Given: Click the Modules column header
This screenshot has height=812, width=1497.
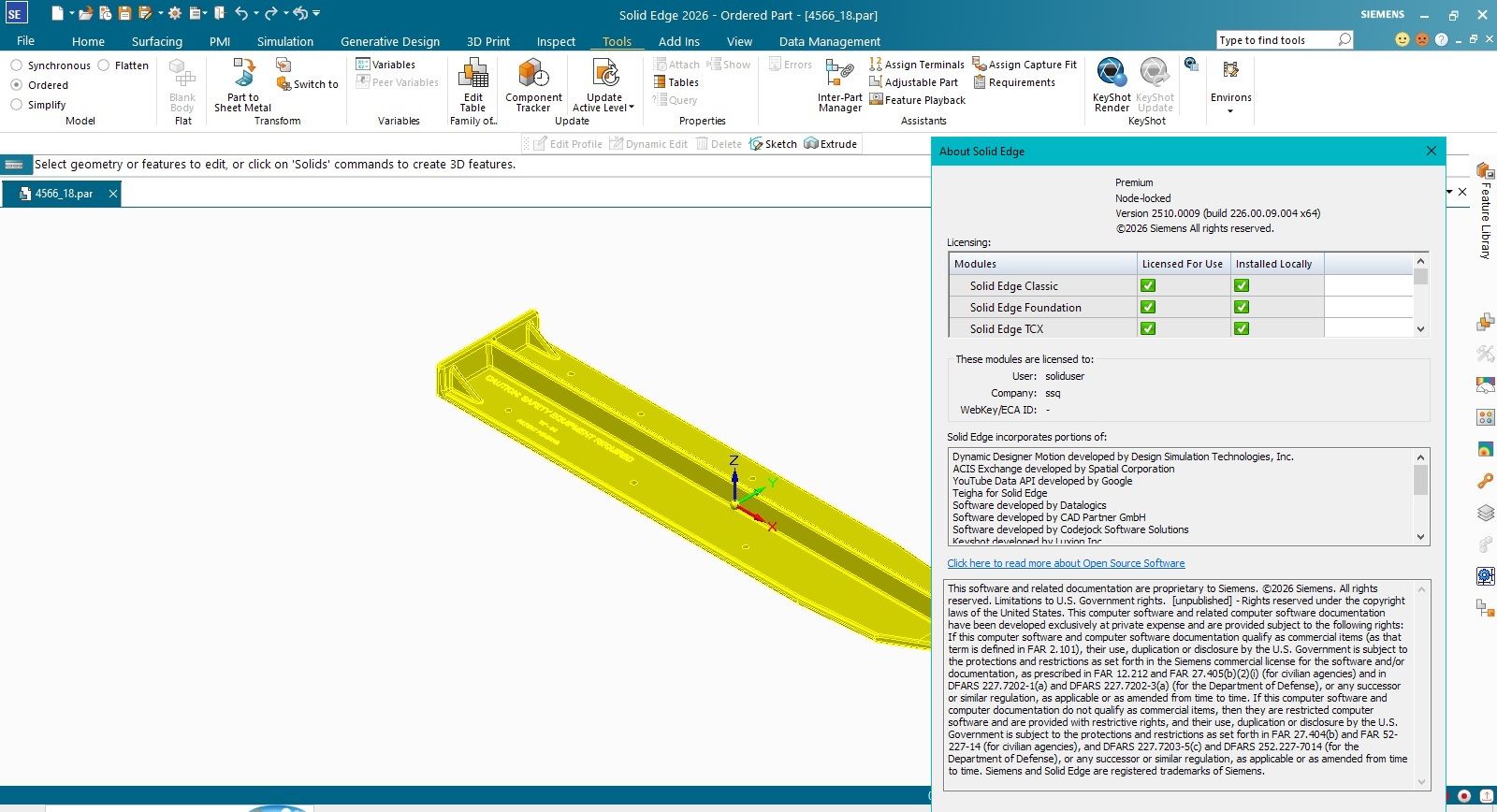Looking at the screenshot, I should (1042, 264).
